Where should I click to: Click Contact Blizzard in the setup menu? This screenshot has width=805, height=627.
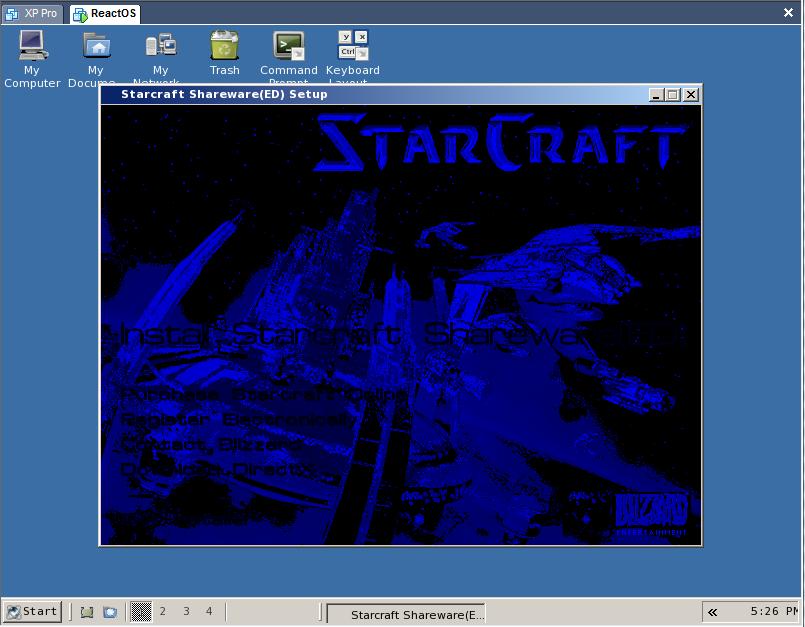[x=212, y=444]
